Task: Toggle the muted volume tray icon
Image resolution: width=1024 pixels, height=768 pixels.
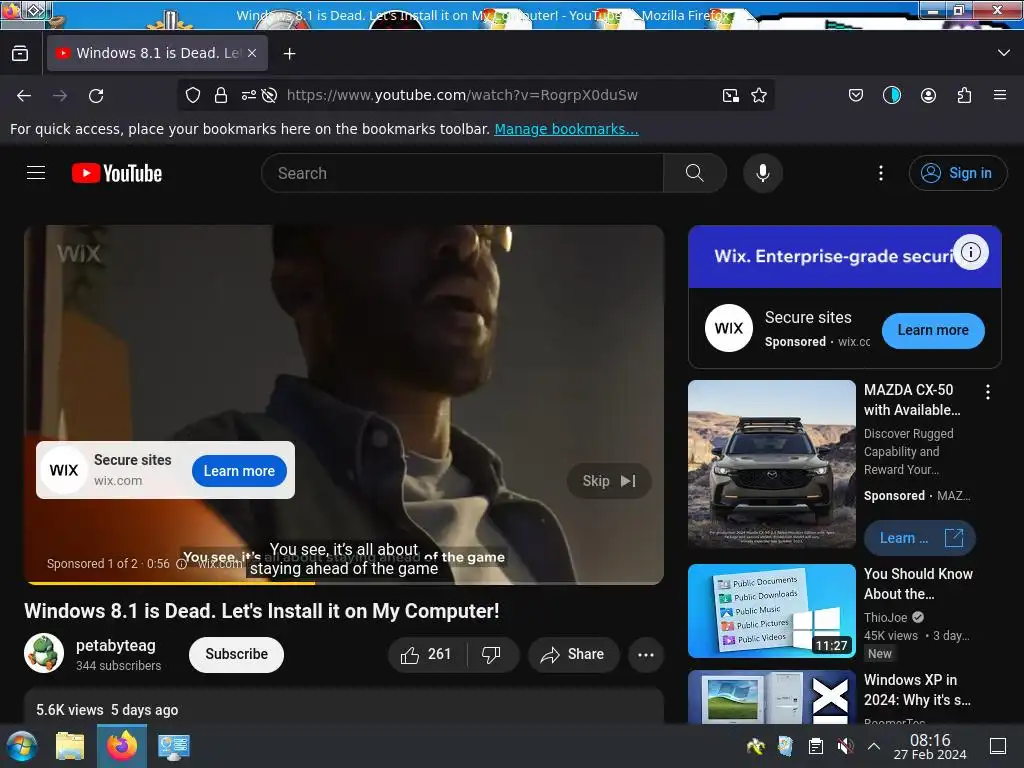Action: (x=845, y=746)
